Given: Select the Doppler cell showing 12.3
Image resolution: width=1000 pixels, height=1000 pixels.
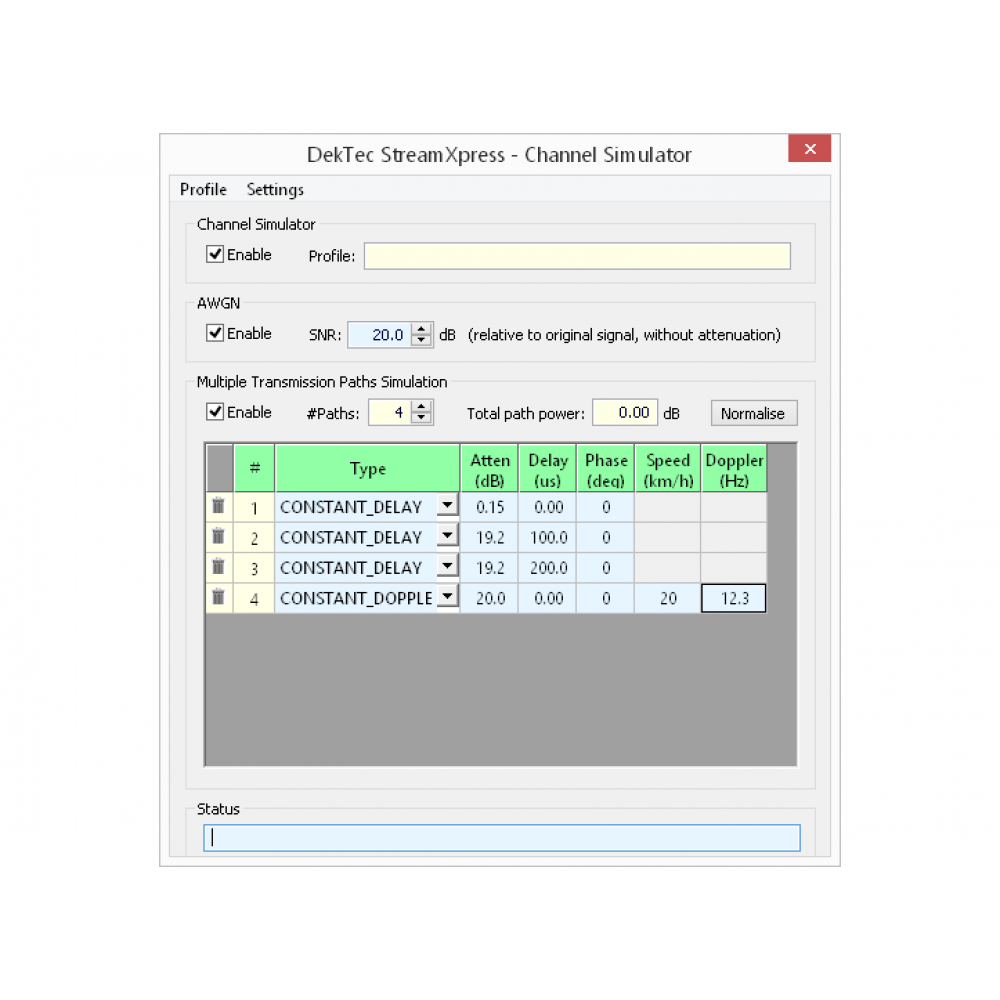Looking at the screenshot, I should pos(734,599).
